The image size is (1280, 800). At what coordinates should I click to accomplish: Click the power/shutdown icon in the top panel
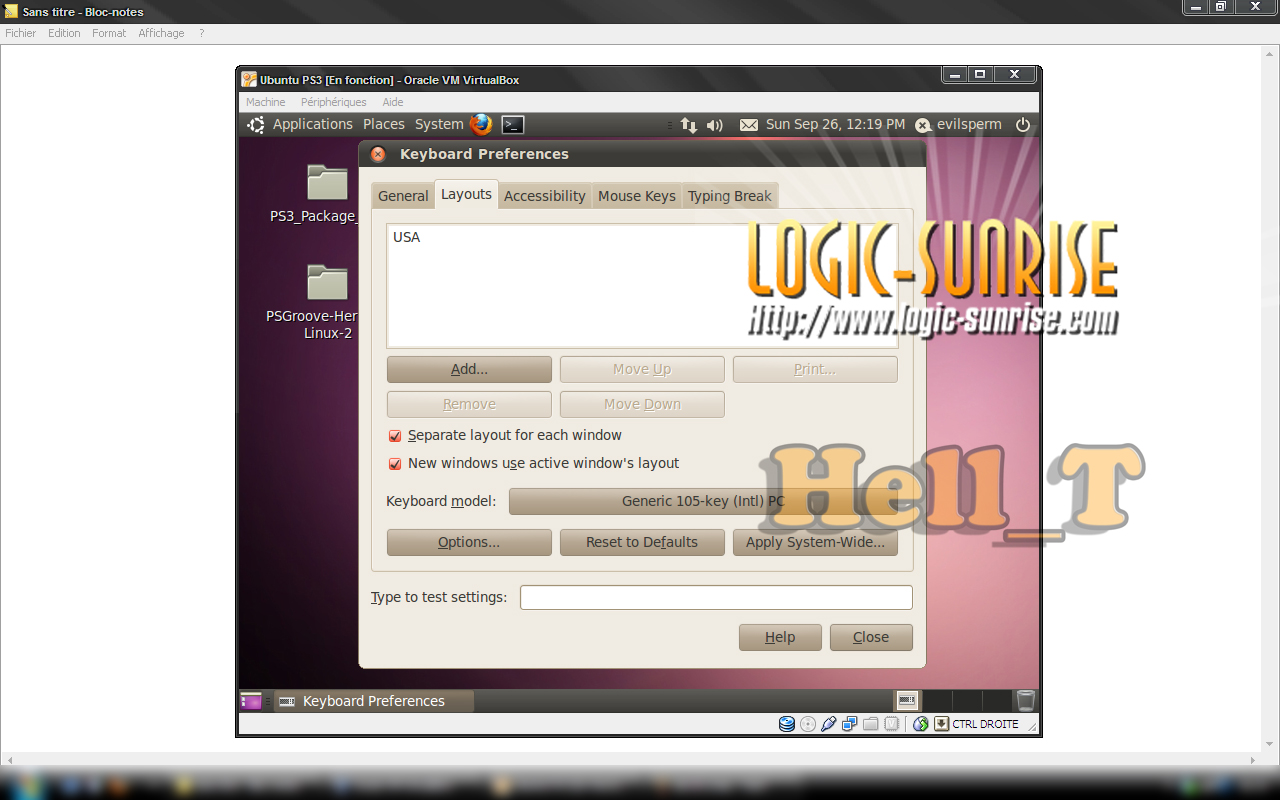(x=1022, y=125)
